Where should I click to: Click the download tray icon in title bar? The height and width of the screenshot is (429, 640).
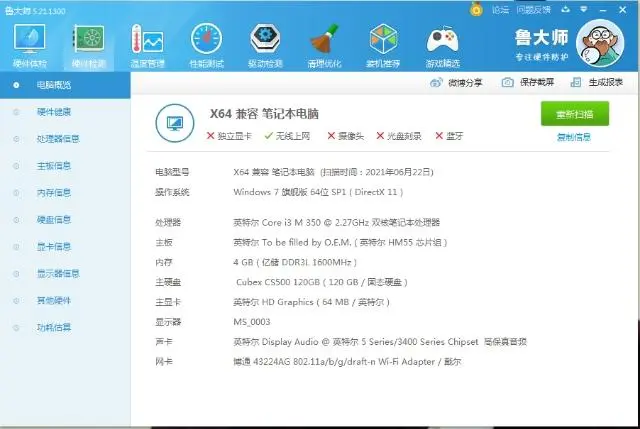coord(565,9)
